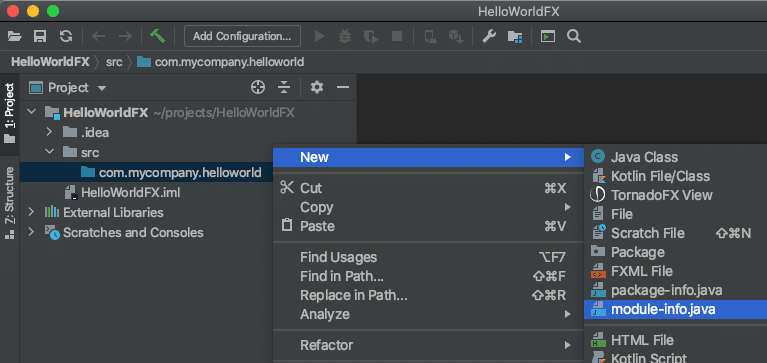Click the Forward navigation arrow
The height and width of the screenshot is (363, 767).
(125, 36)
